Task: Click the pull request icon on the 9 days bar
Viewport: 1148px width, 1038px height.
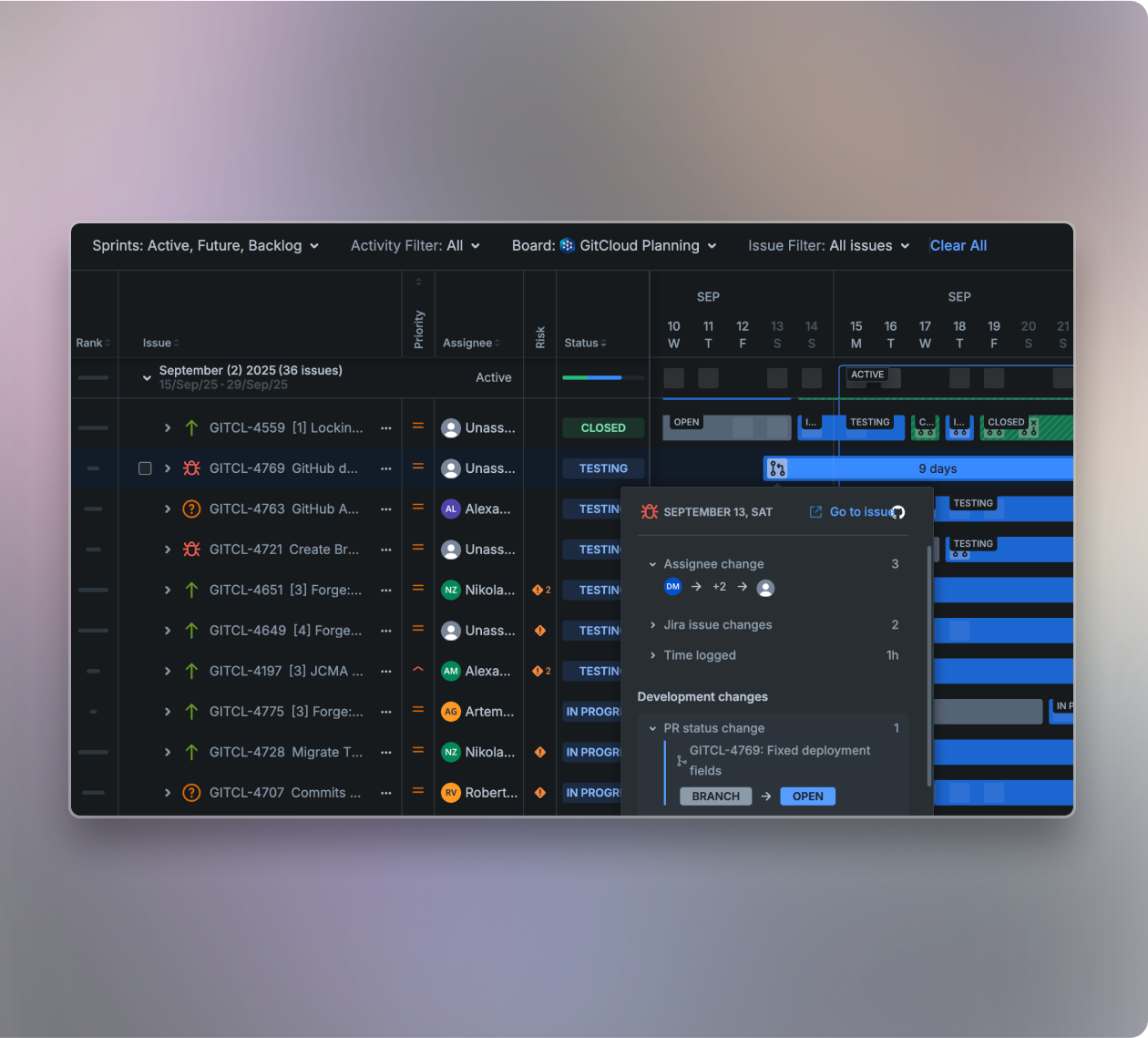Action: pyautogui.click(x=777, y=468)
